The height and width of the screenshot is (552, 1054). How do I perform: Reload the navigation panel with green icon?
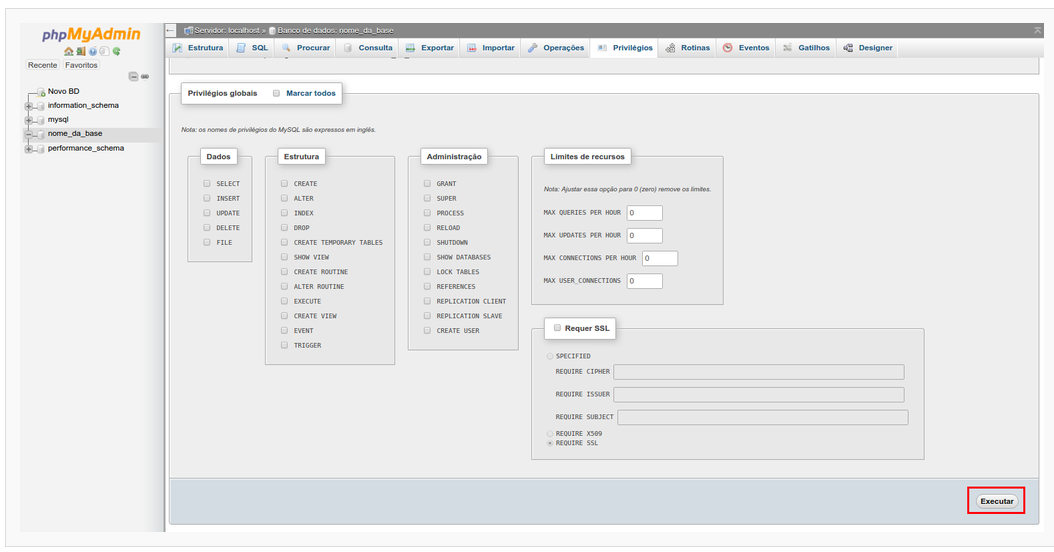[116, 51]
